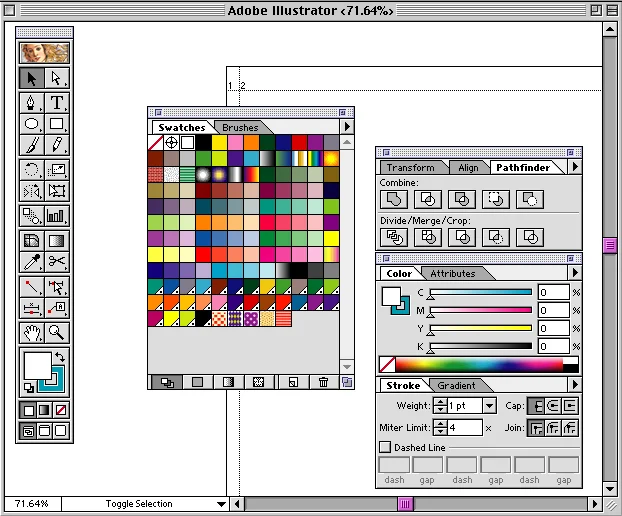622x516 pixels.
Task: Select the Gradient tool
Action: 56,240
